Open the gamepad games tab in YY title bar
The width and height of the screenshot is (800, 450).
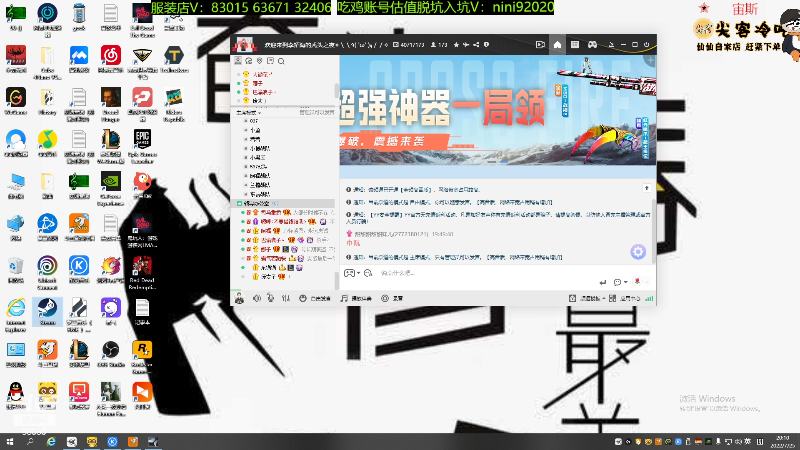[592, 45]
